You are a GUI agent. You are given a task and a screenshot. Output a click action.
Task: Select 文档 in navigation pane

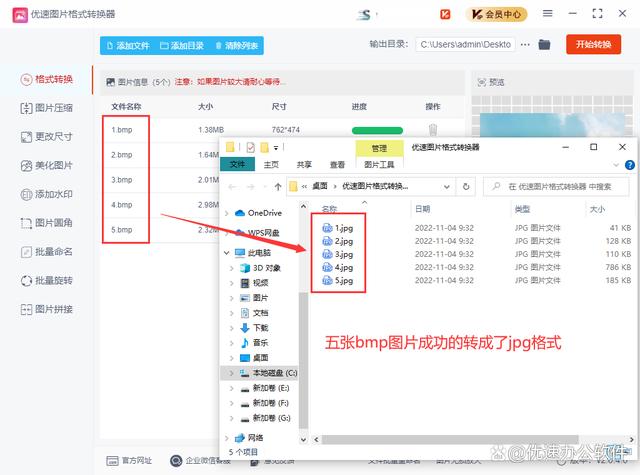click(x=254, y=313)
